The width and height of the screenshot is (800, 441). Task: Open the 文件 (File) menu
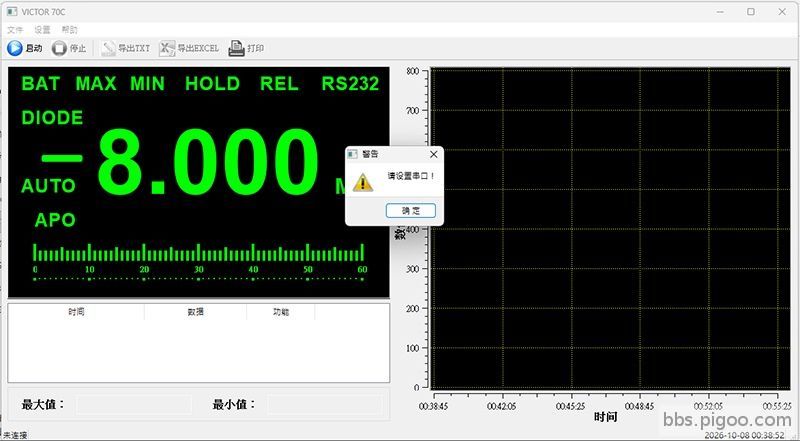[15, 30]
